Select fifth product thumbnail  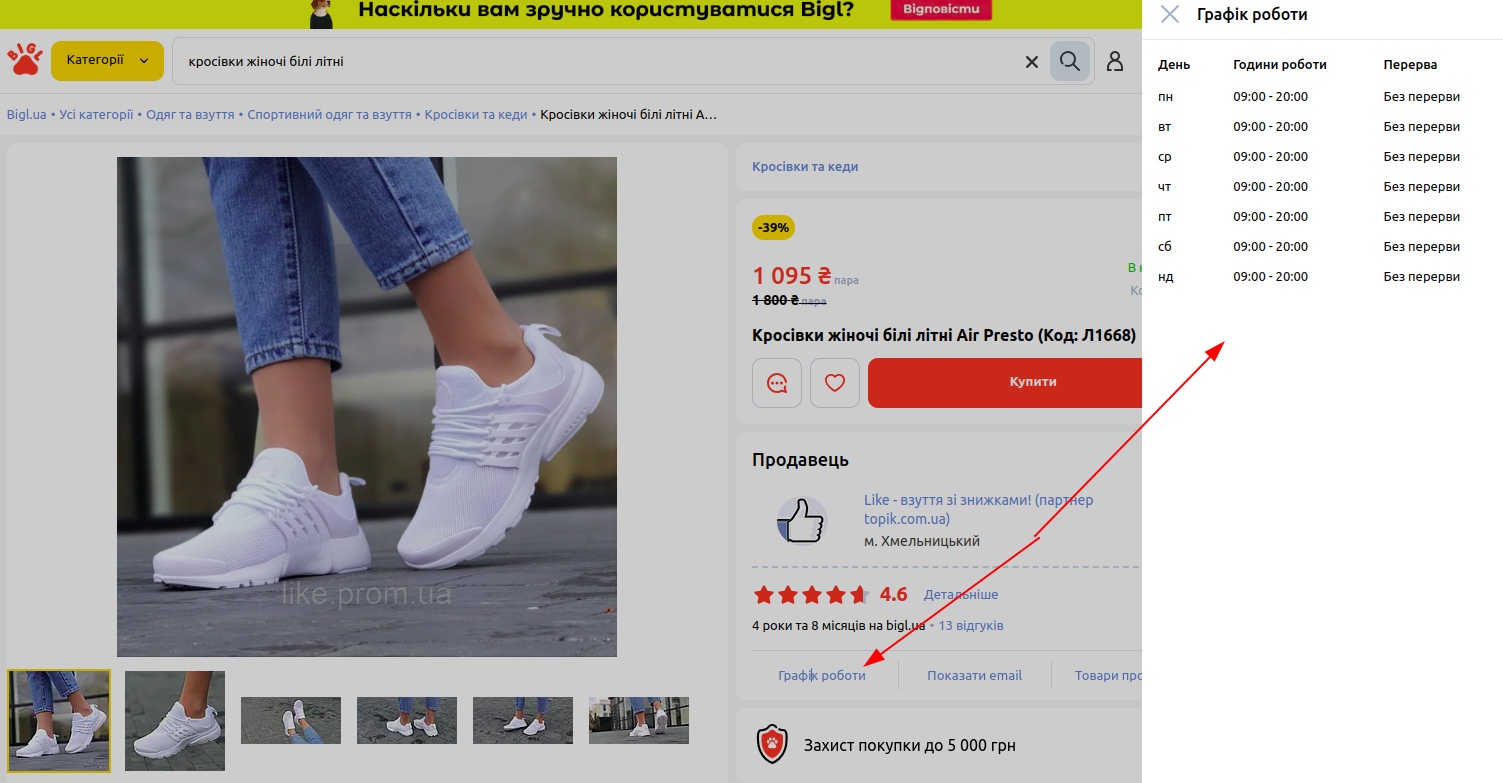(523, 721)
